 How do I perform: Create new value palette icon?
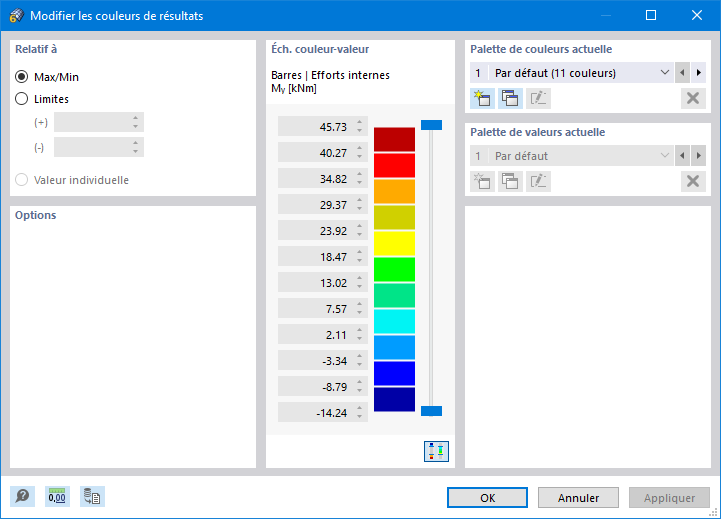coord(482,181)
